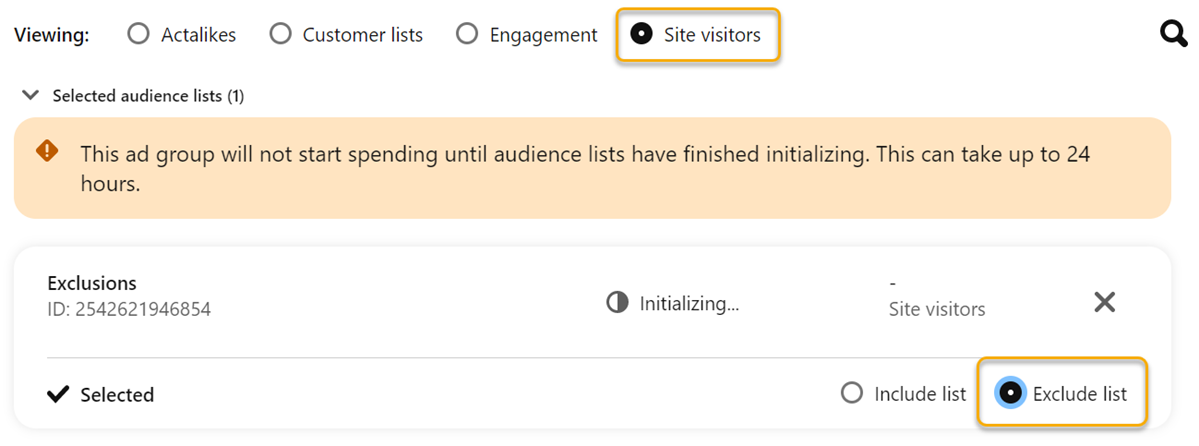
Task: Click the Selected label text
Action: click(x=117, y=395)
